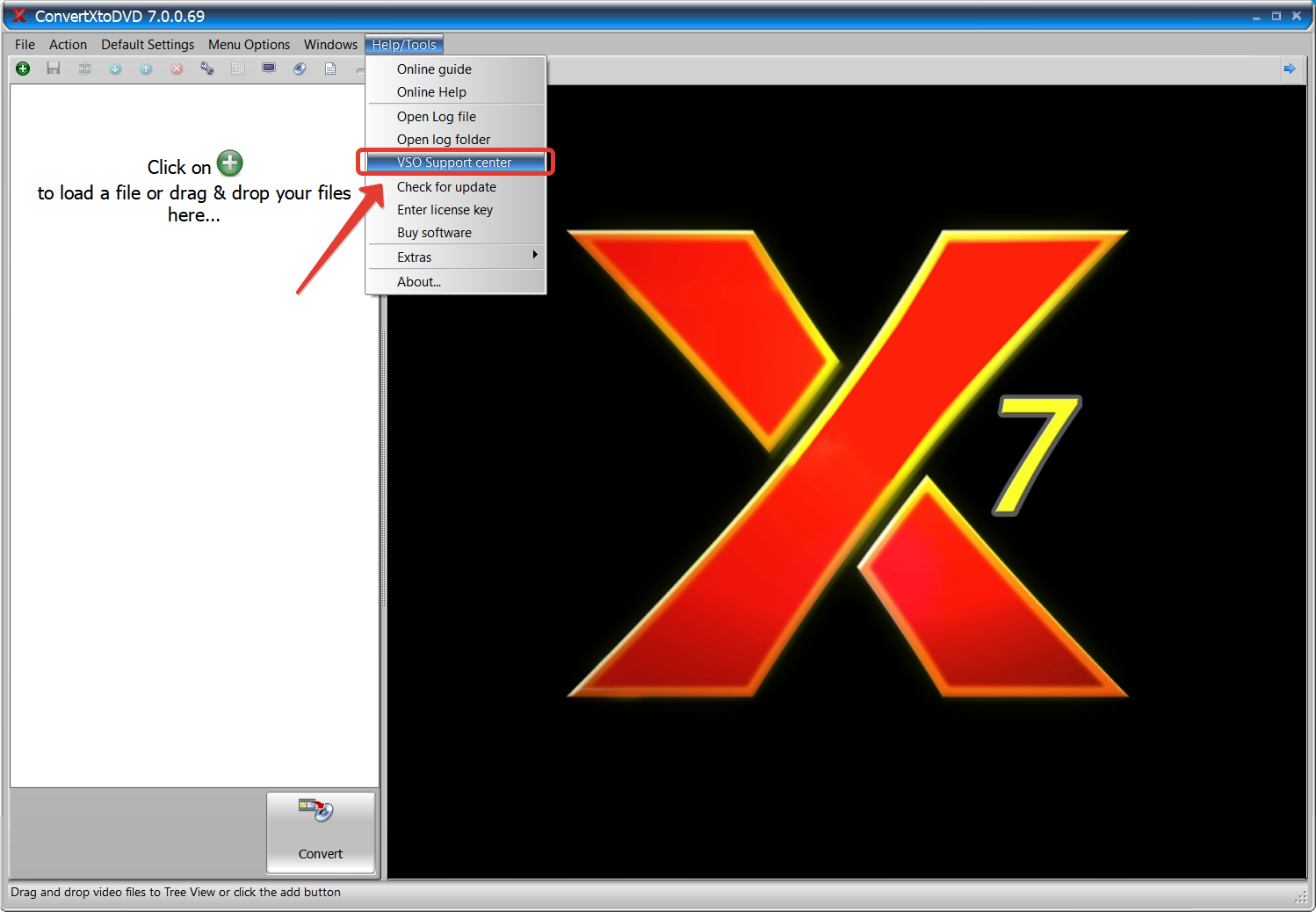Minimize the ConvertXtoDVD window
The height and width of the screenshot is (912, 1316).
point(1256,16)
